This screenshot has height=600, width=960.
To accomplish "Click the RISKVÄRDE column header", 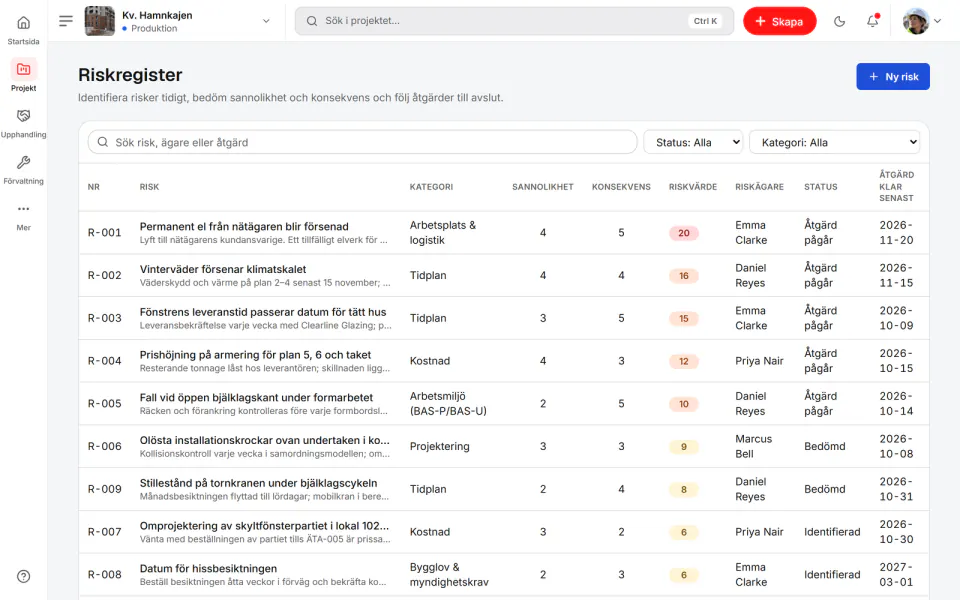I will [693, 187].
